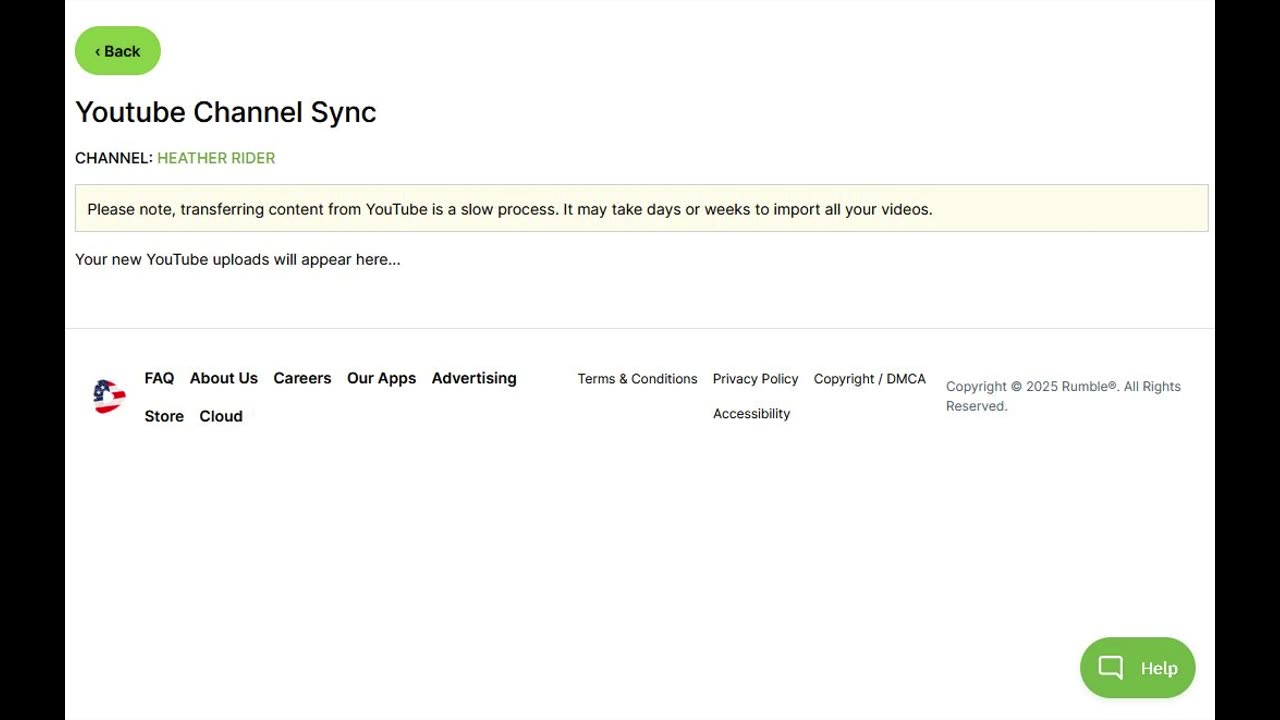This screenshot has width=1280, height=720.
Task: Go to the Accessibility page
Action: [x=751, y=414]
